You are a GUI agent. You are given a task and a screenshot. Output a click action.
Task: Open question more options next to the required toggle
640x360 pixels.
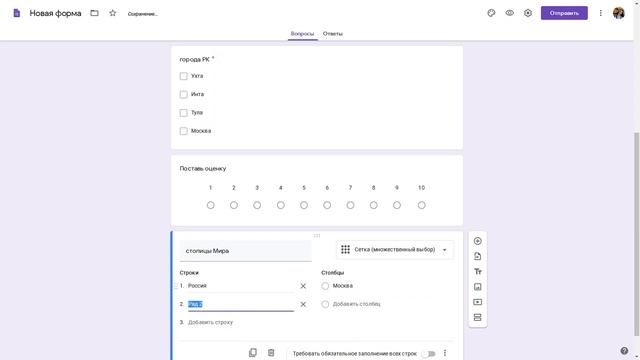tap(445, 353)
